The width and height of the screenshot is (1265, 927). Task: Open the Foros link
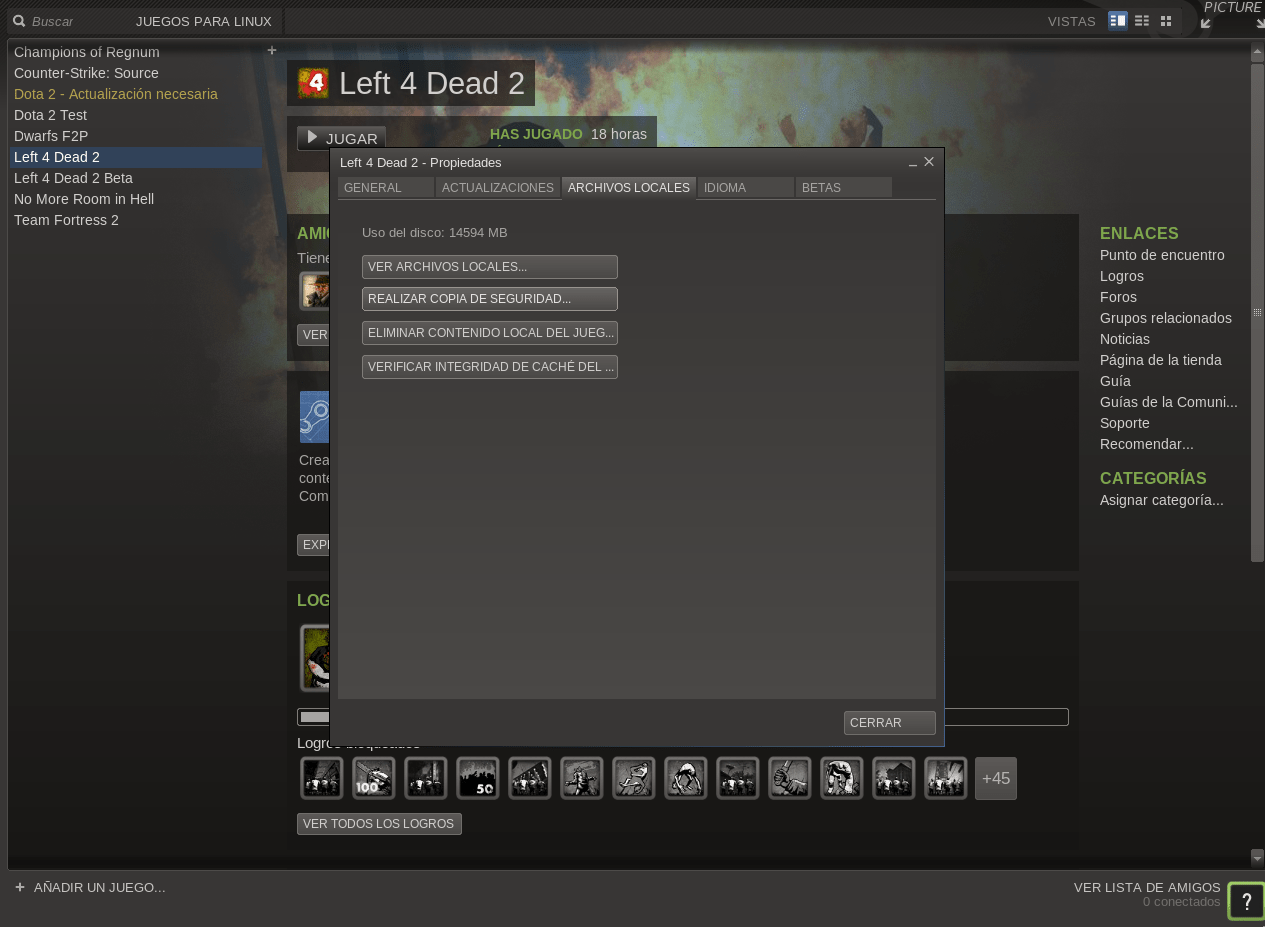click(x=1118, y=297)
